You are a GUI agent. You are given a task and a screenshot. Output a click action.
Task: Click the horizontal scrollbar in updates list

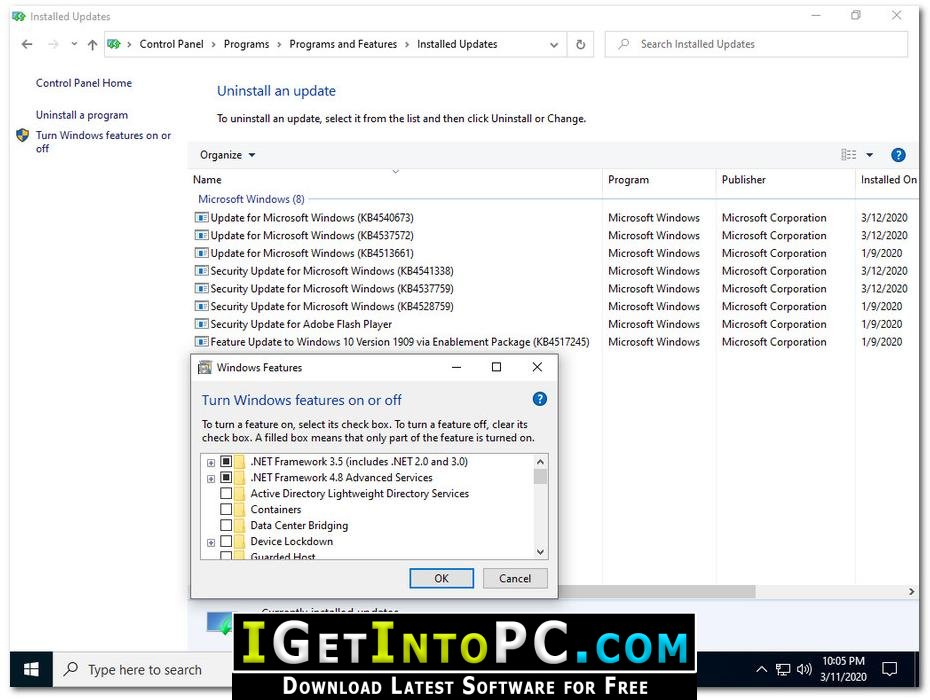coord(656,591)
